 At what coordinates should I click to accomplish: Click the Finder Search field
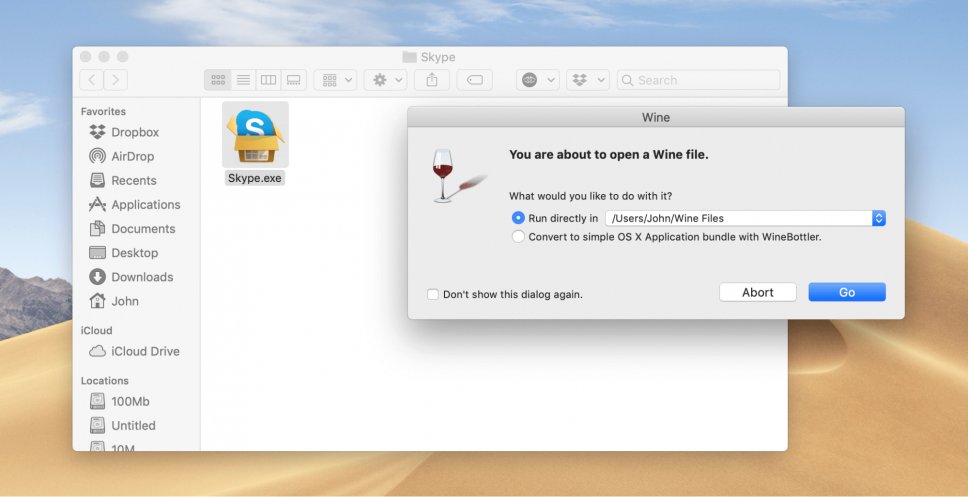tap(698, 80)
